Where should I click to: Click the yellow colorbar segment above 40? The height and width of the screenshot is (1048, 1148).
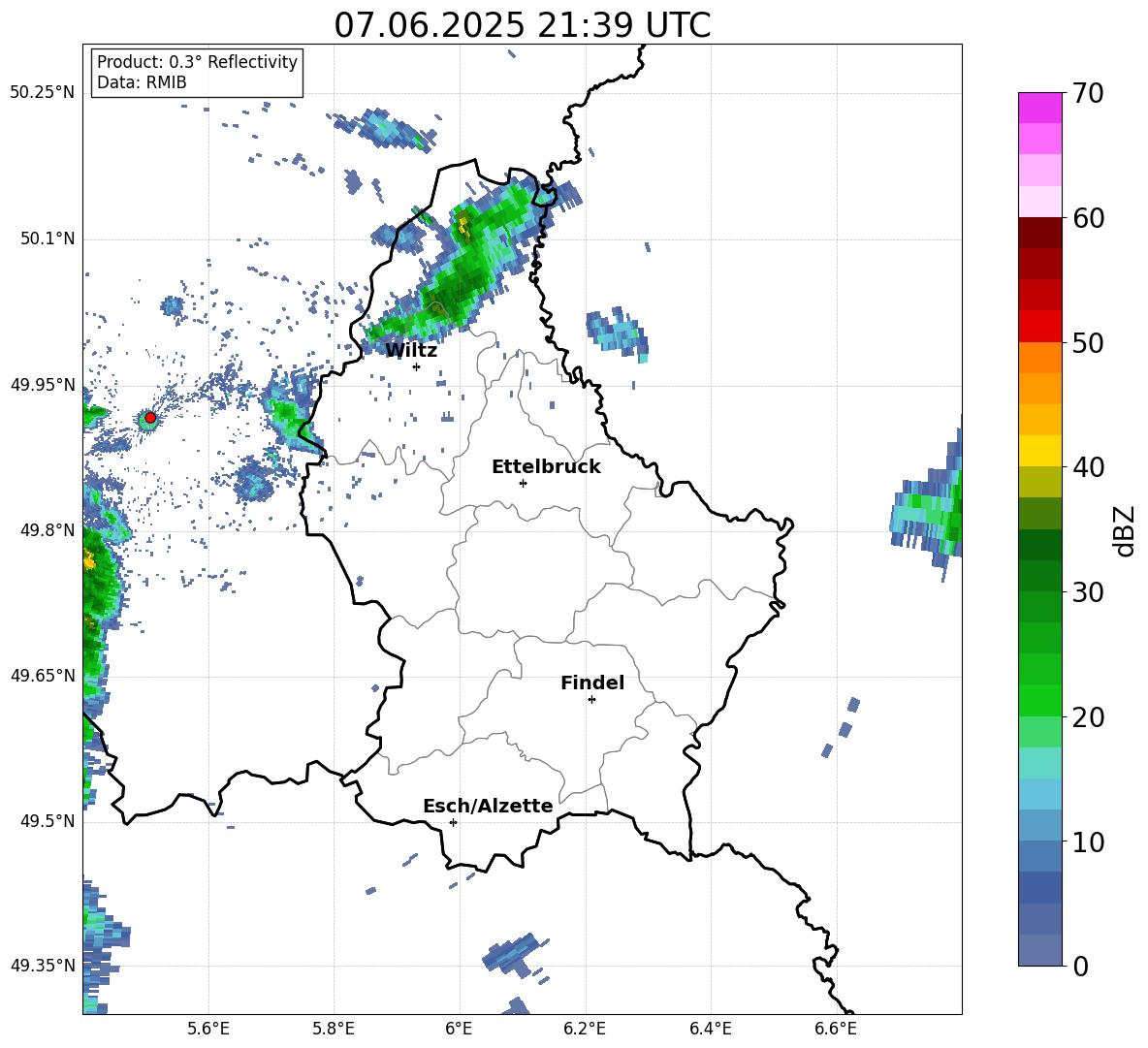click(x=1039, y=451)
